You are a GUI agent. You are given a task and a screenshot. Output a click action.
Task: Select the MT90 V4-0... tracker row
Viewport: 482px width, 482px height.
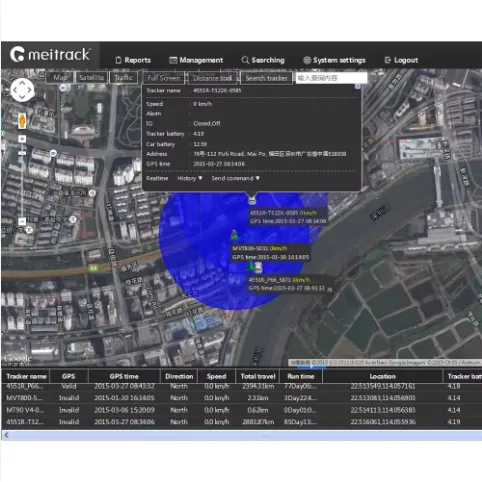(242, 410)
